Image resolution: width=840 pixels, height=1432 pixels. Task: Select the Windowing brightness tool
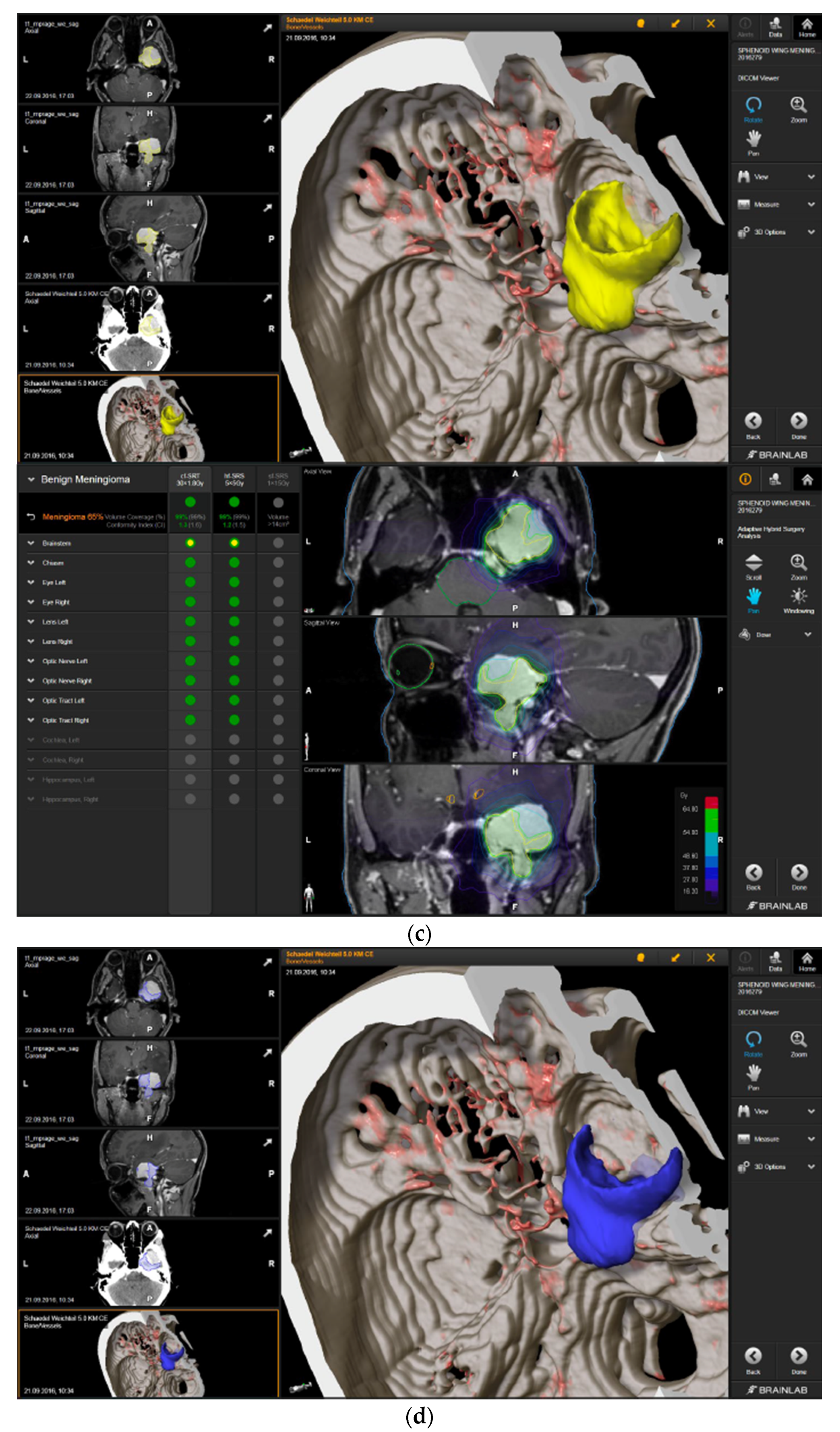point(799,596)
